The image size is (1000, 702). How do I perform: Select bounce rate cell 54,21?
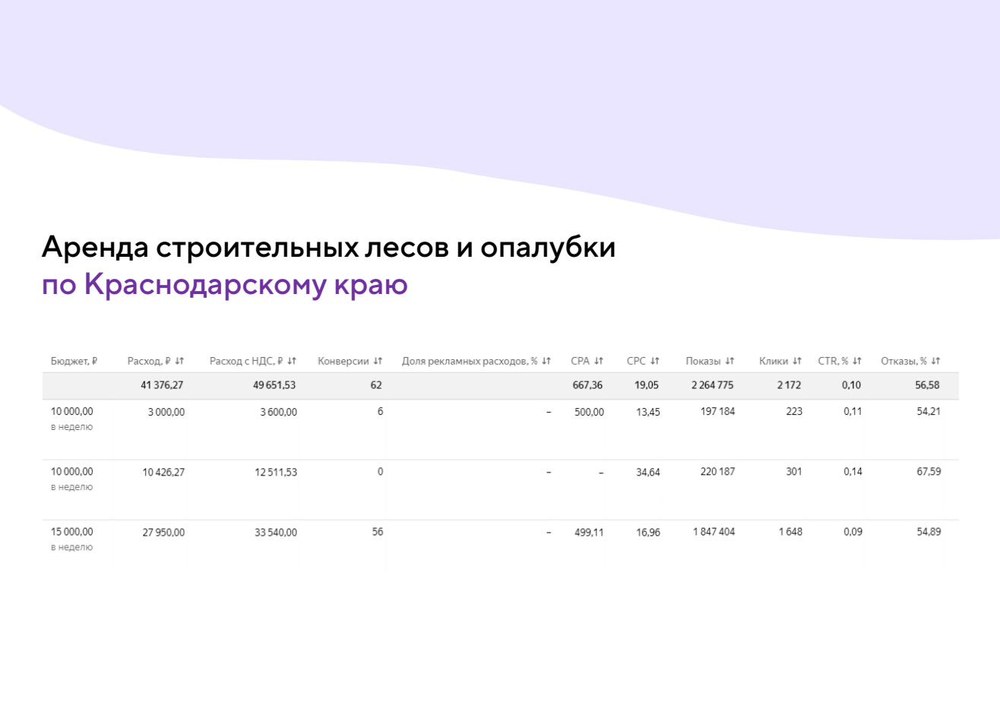tap(929, 412)
